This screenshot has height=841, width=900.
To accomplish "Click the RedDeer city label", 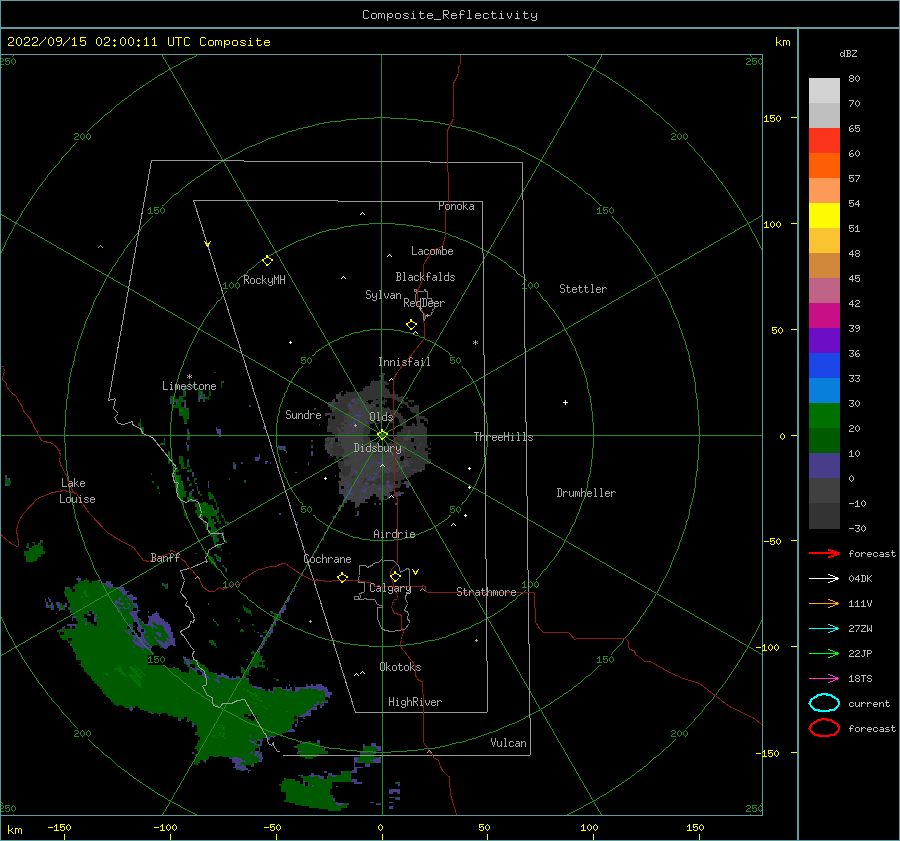I will 424,303.
